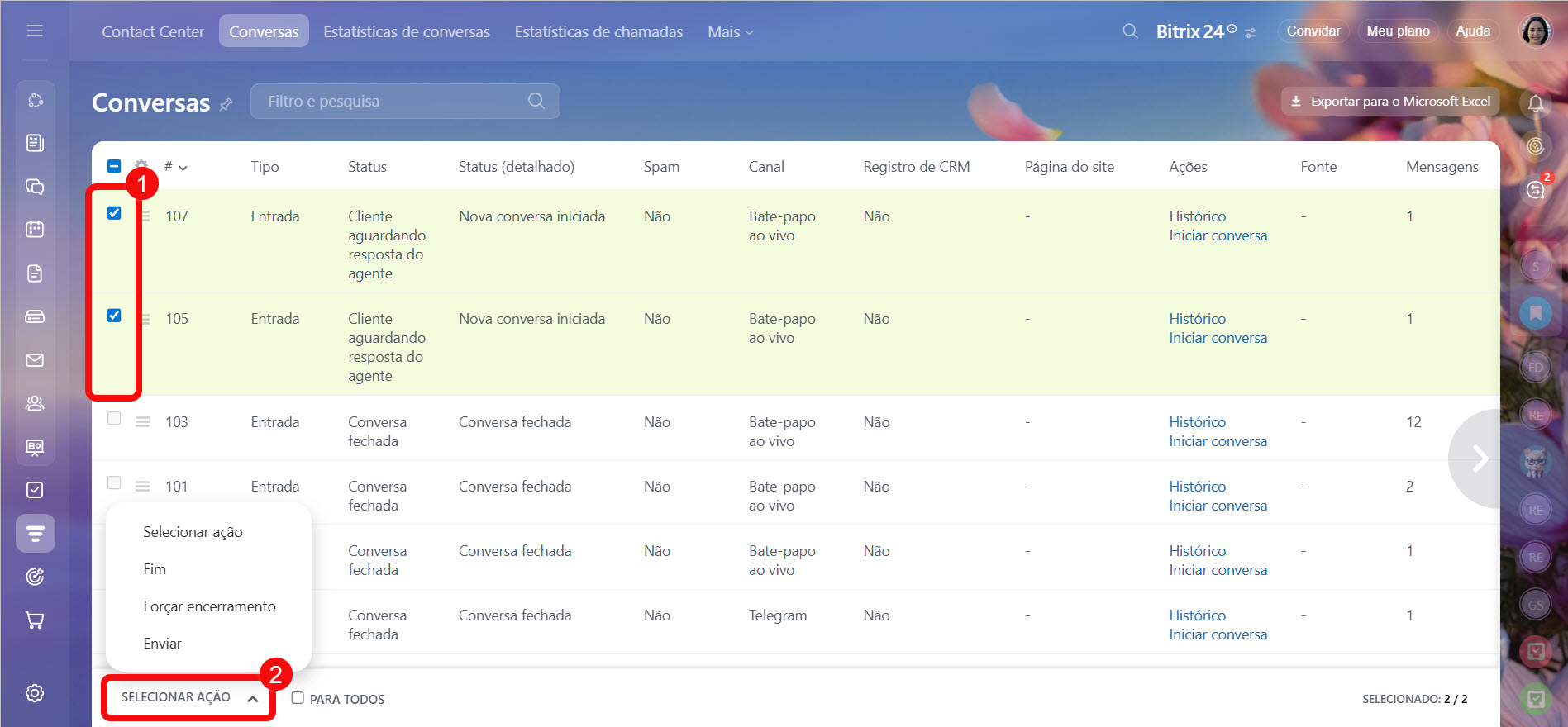Open Histórico for conversation 107

coord(1197,216)
